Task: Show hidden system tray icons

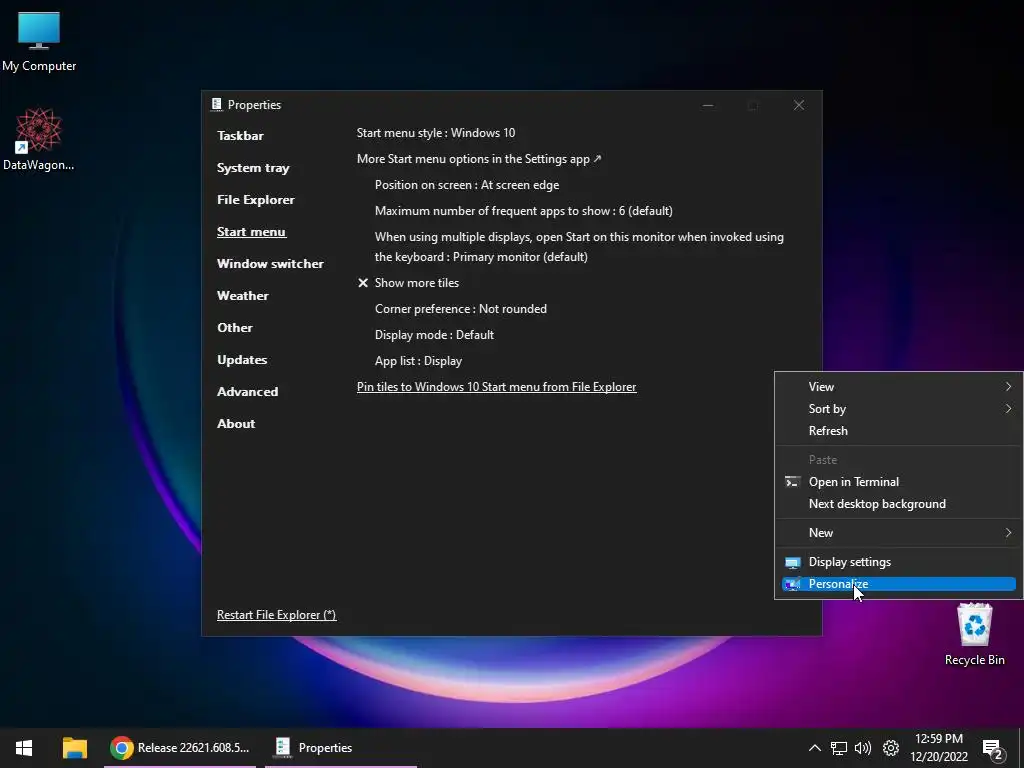Action: [814, 748]
